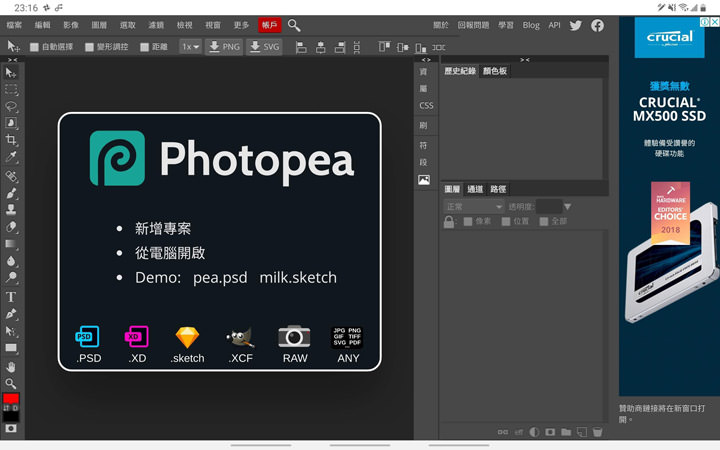Switch to 通道 tab
This screenshot has height=450, width=720.
pyautogui.click(x=475, y=189)
